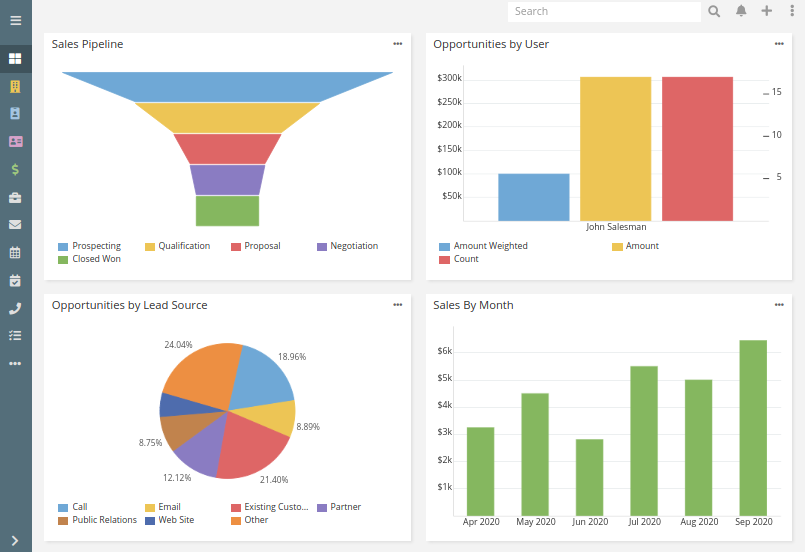This screenshot has width=805, height=552.
Task: Toggle the Amount legend entry
Action: pyautogui.click(x=635, y=246)
